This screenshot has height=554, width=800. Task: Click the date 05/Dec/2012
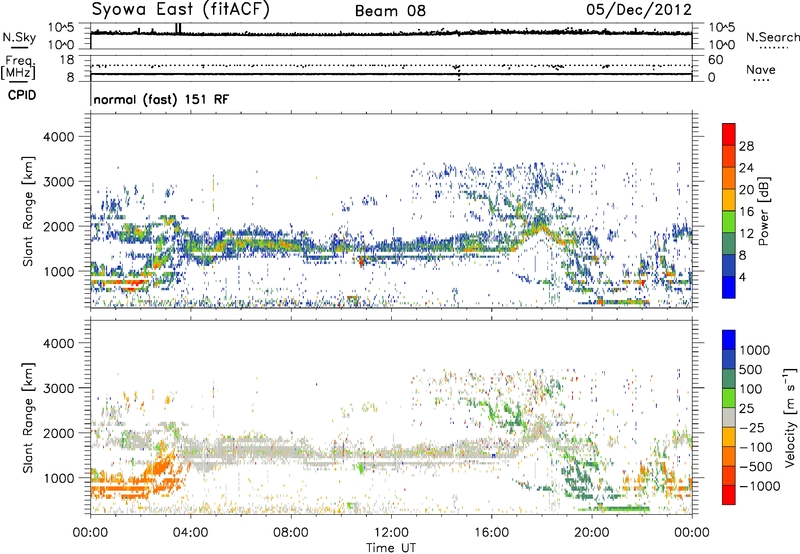pos(639,10)
